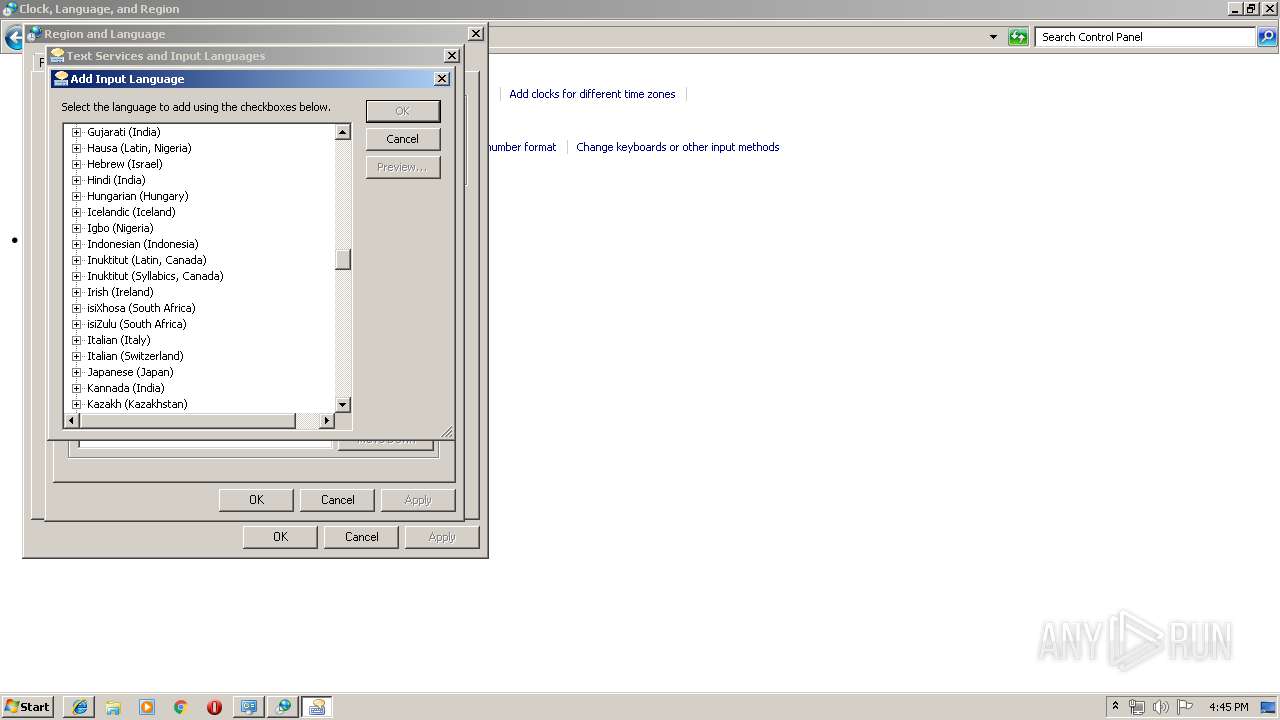Open Windows Media Player in taskbar

tap(147, 707)
